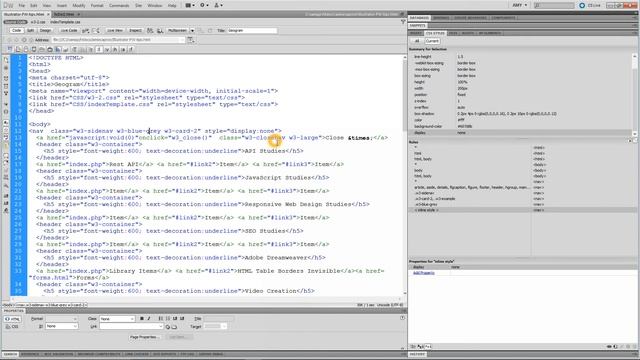640x360 pixels.
Task: Click the Open Documents icon in coding toolbar
Action: point(6,60)
